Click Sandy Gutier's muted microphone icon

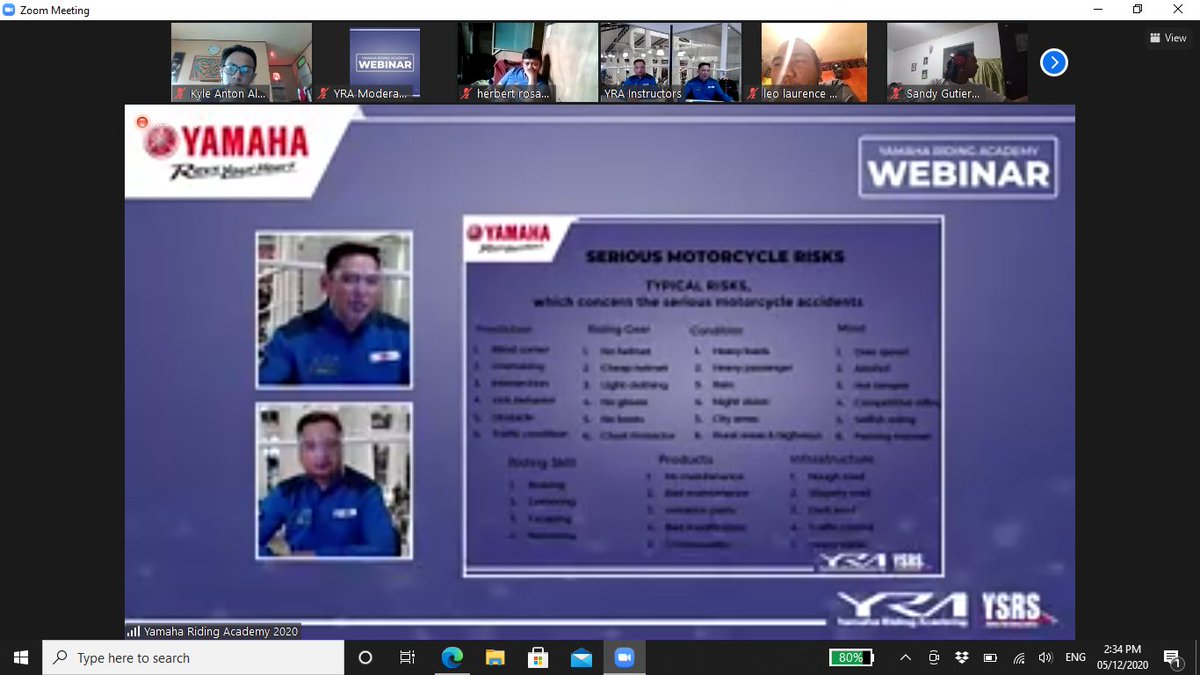896,93
